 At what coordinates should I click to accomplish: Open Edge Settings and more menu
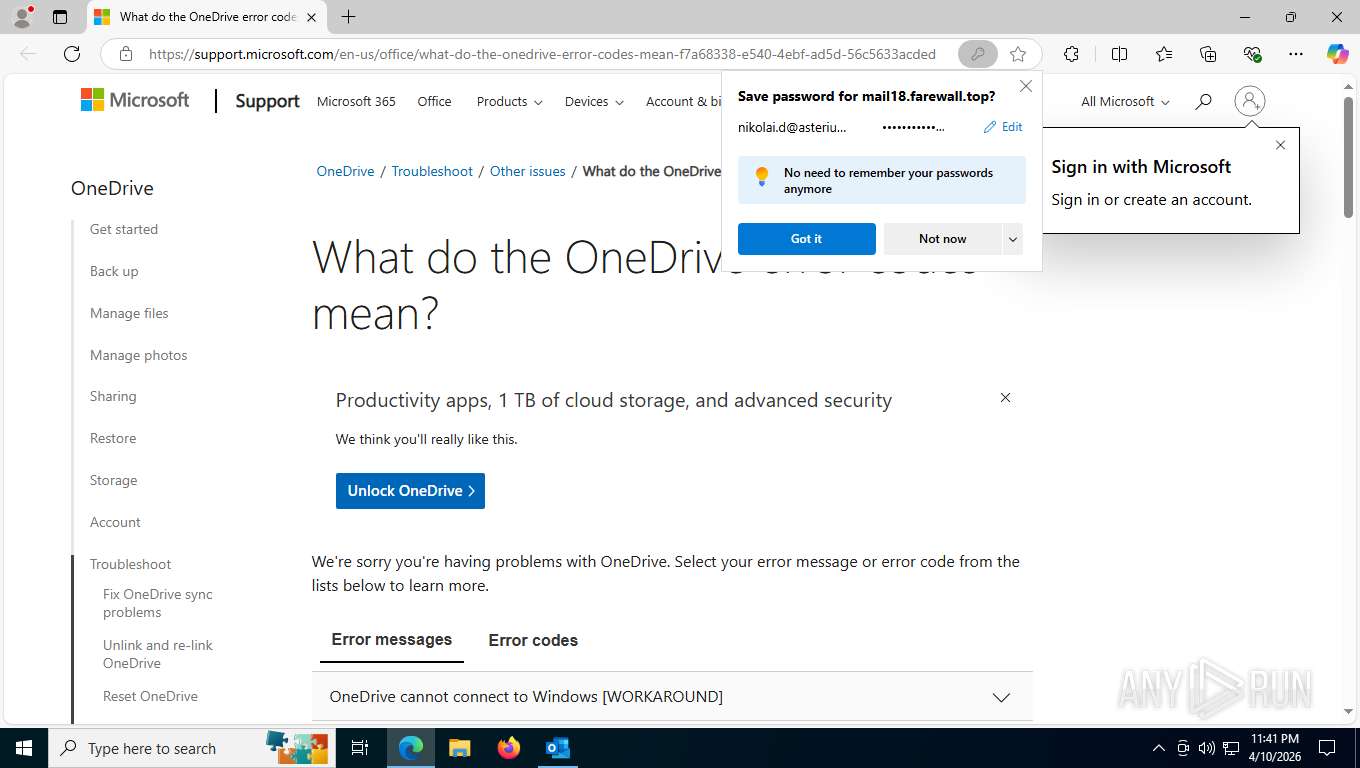[1296, 54]
